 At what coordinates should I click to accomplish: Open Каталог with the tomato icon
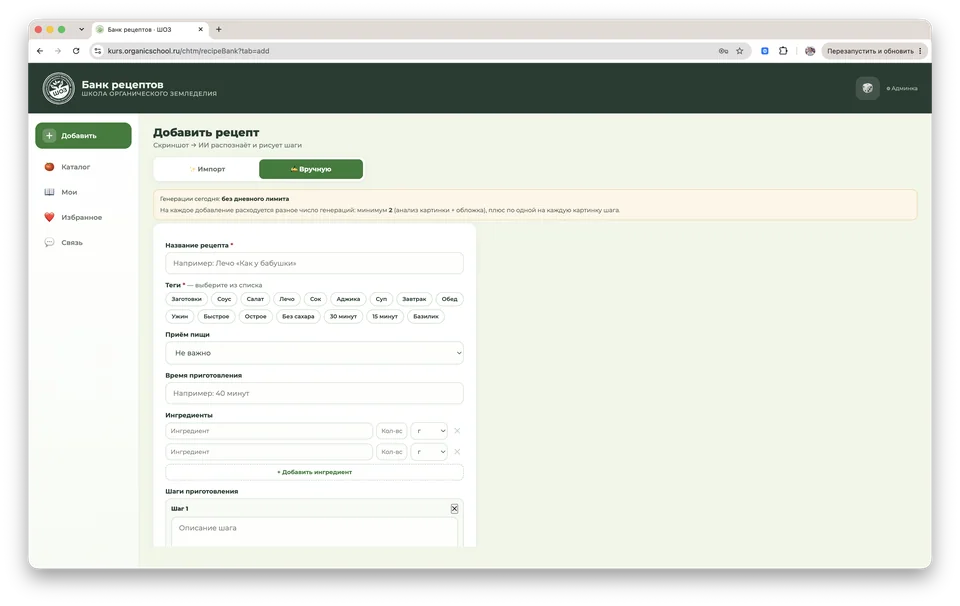coord(68,166)
